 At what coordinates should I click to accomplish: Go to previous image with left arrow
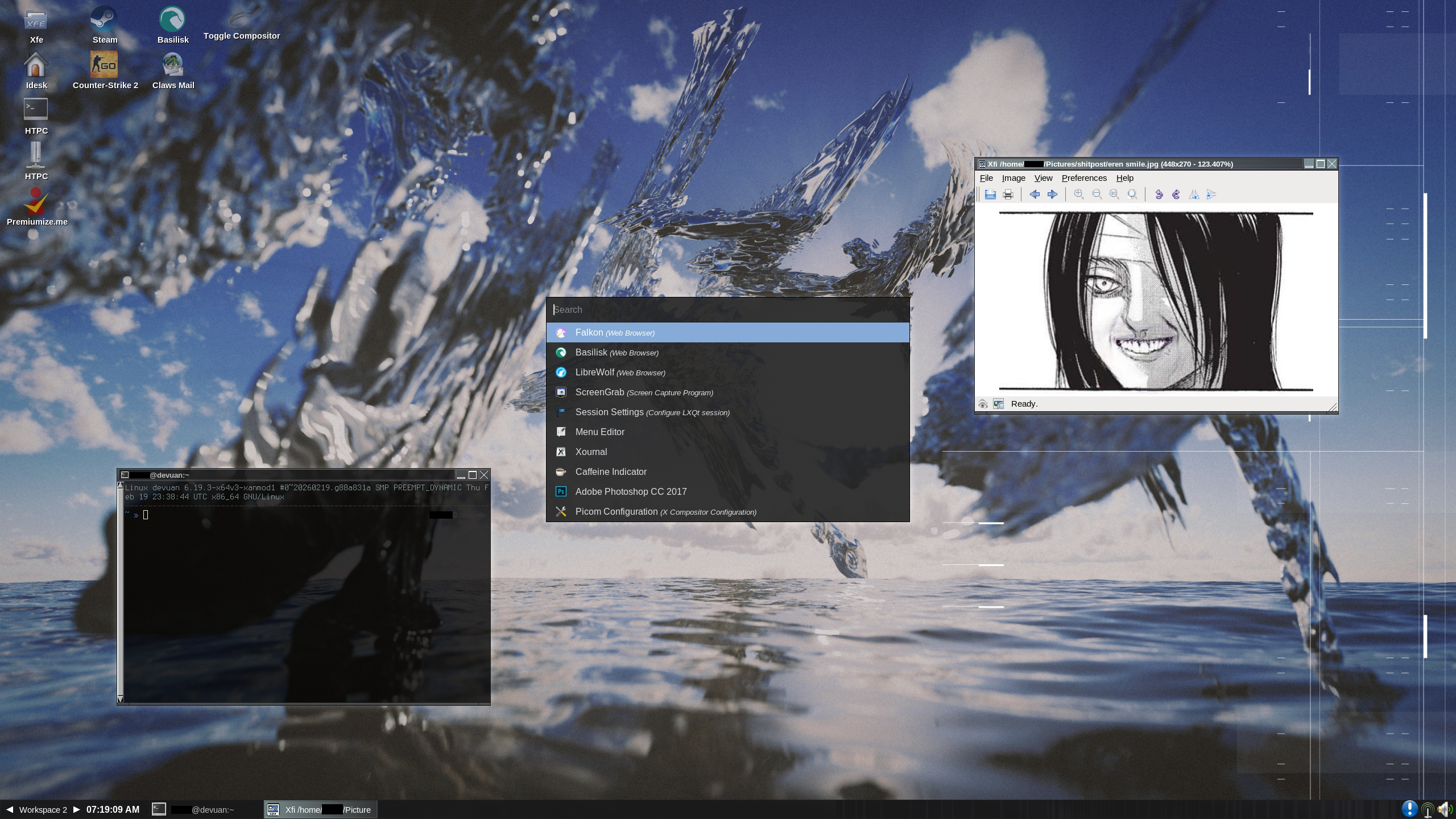pyautogui.click(x=1035, y=195)
